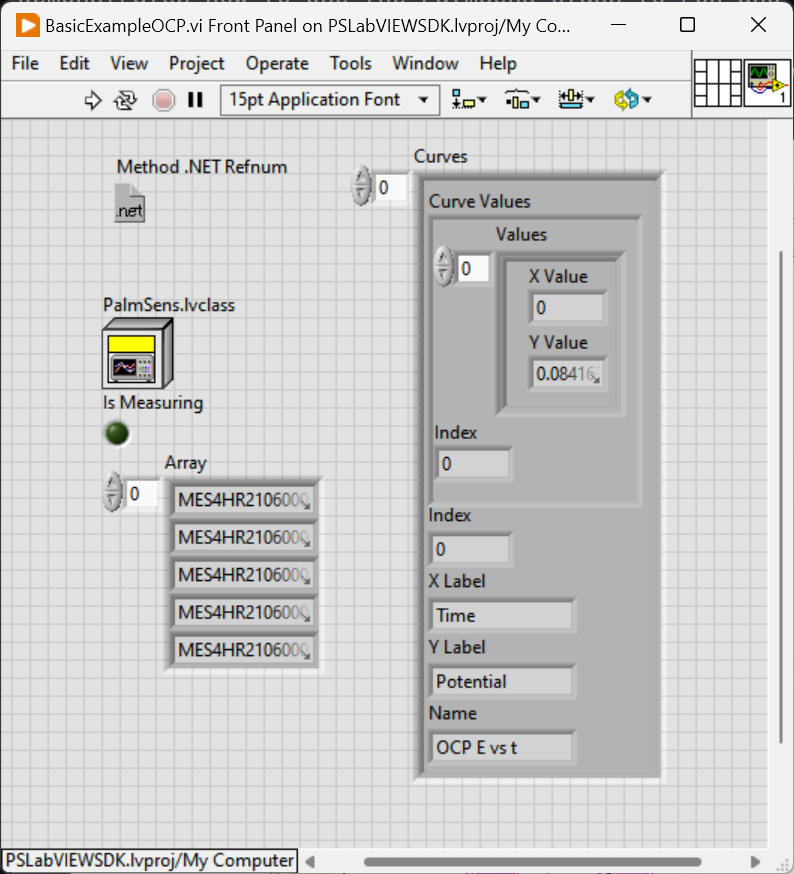Open the 15pt Application Font dropdown

(329, 100)
